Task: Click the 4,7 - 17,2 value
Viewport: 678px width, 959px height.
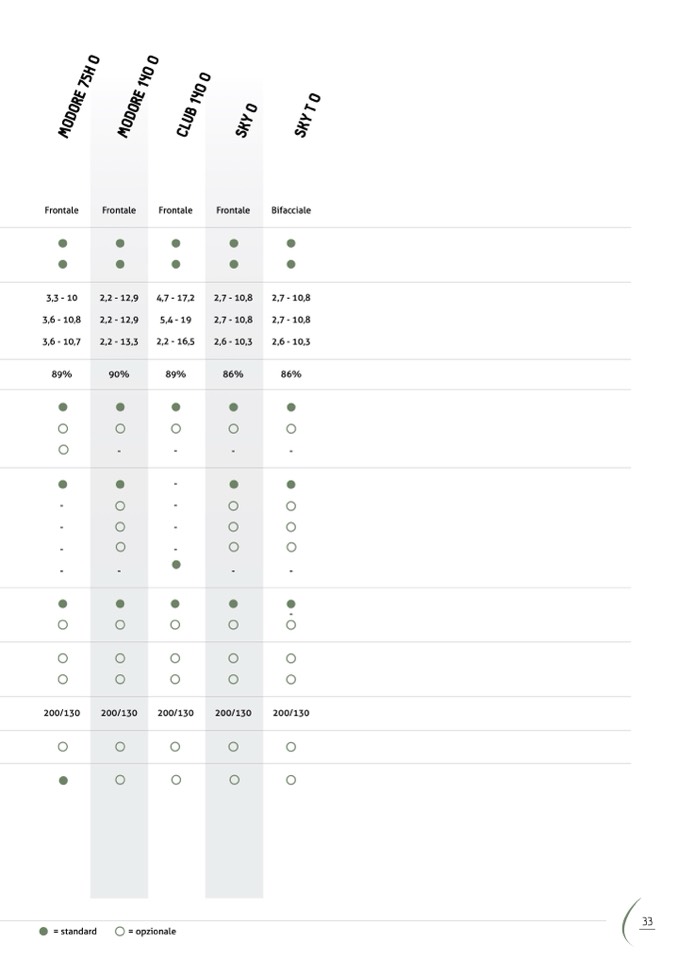Action: pyautogui.click(x=175, y=298)
